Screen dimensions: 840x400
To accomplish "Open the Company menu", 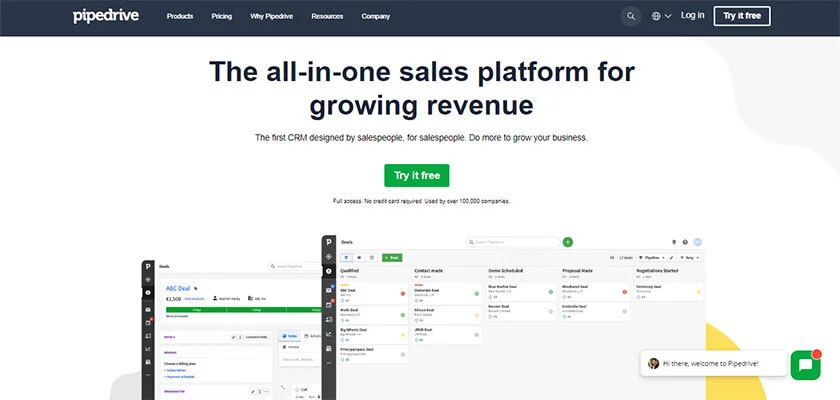I will (376, 16).
